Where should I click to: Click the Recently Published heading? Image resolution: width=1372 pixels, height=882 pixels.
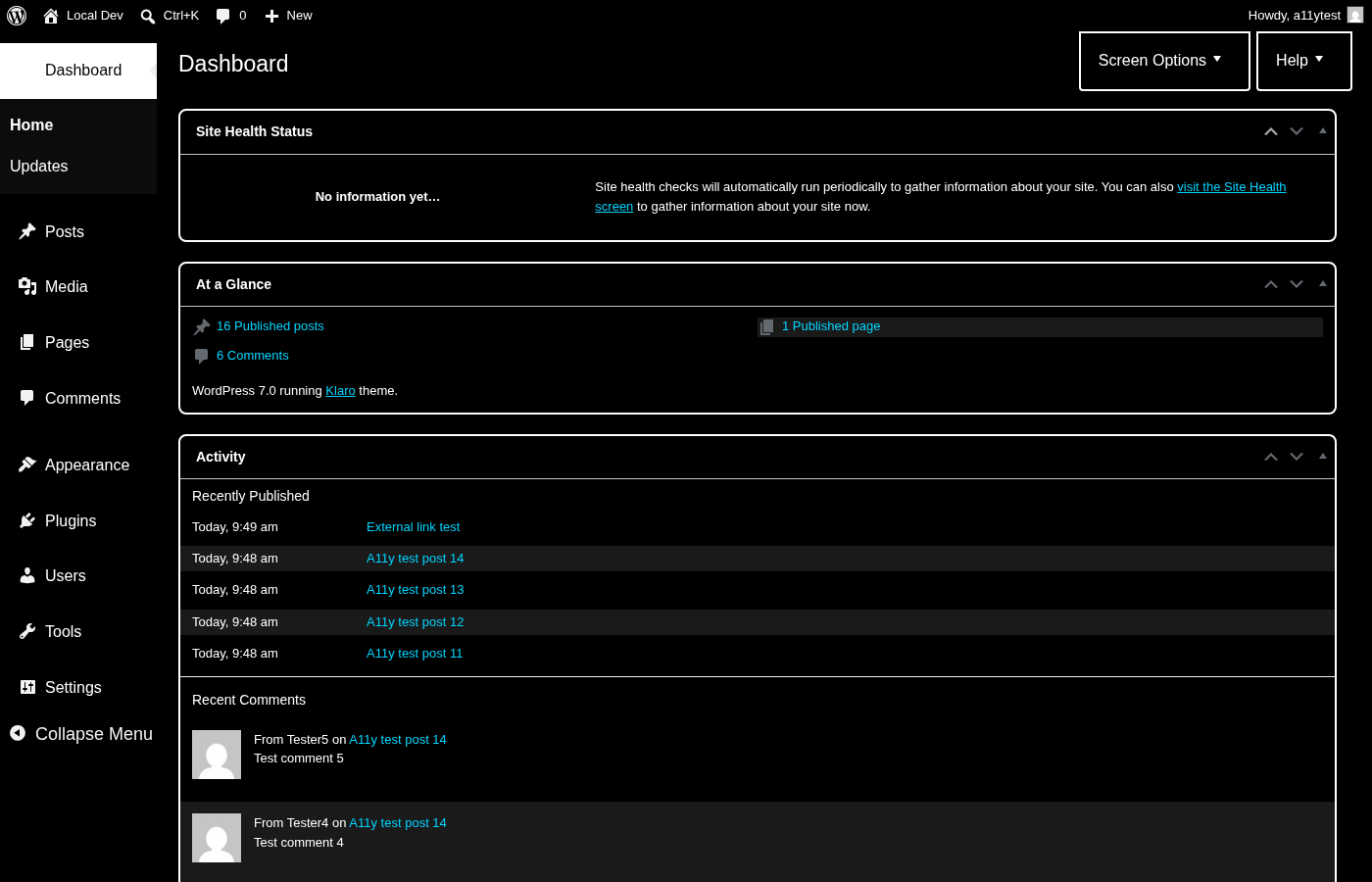pos(251,496)
